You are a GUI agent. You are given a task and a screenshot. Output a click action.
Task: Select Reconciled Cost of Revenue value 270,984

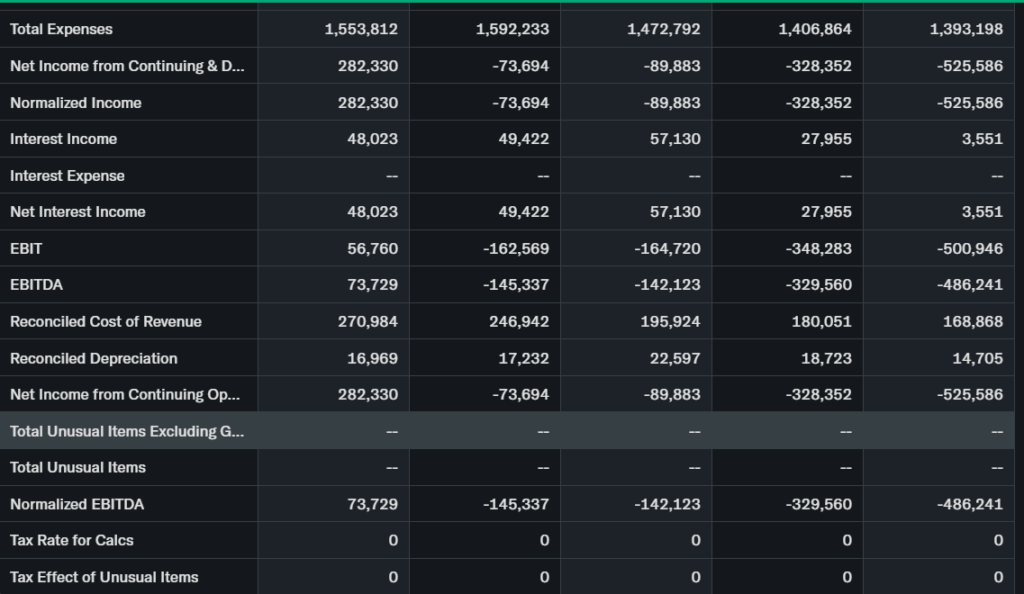point(368,322)
